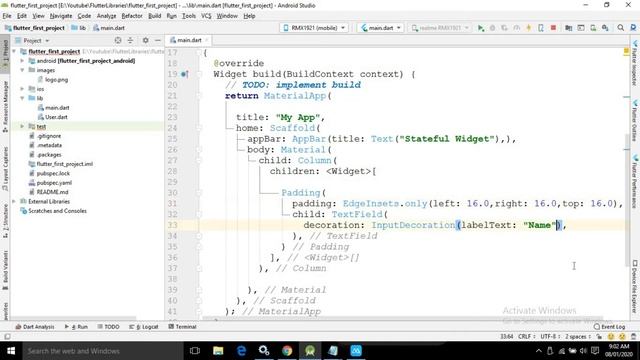Open the Refactor menu

pyautogui.click(x=132, y=16)
